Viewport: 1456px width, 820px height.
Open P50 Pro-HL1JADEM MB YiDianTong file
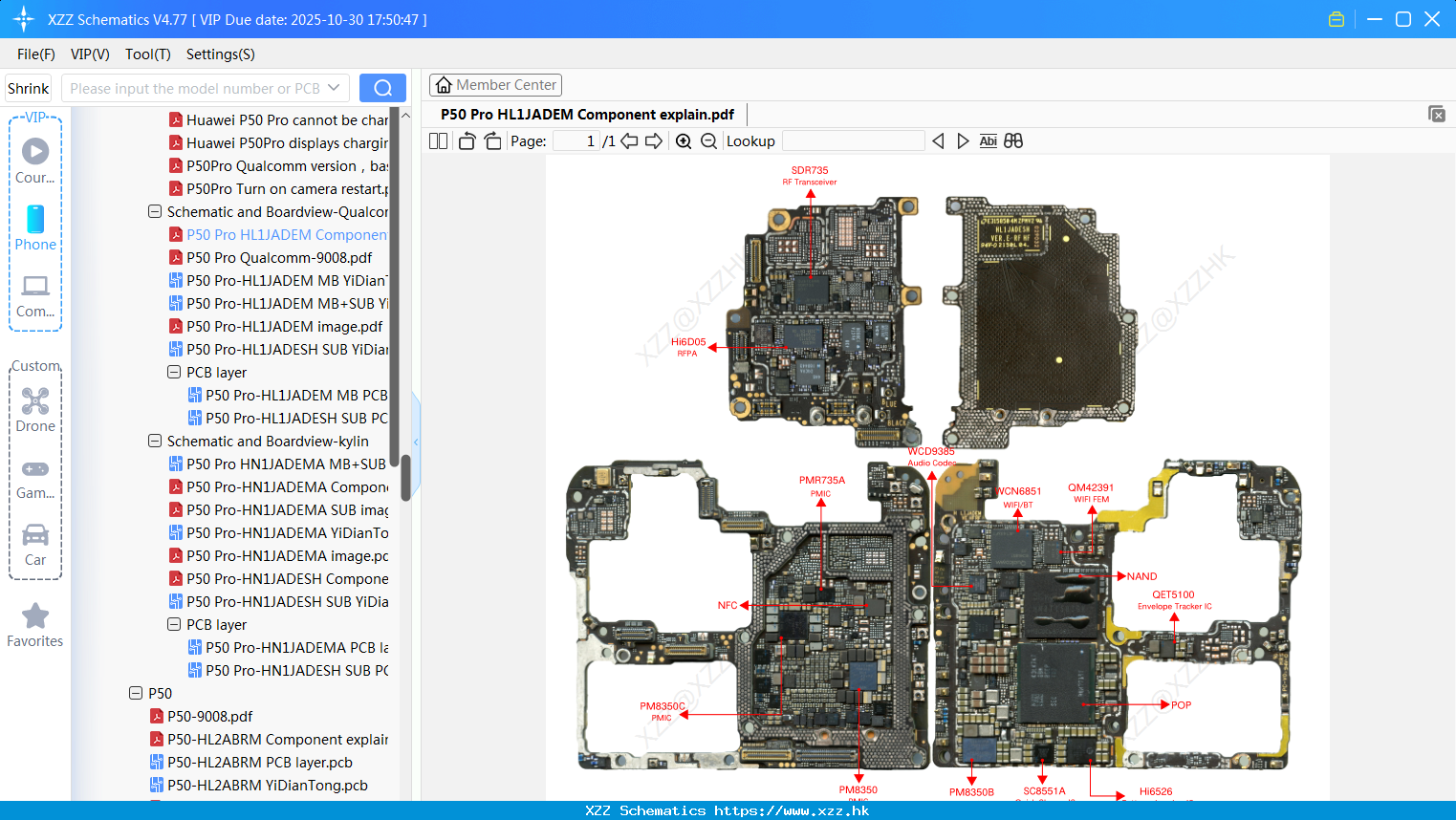[x=278, y=280]
